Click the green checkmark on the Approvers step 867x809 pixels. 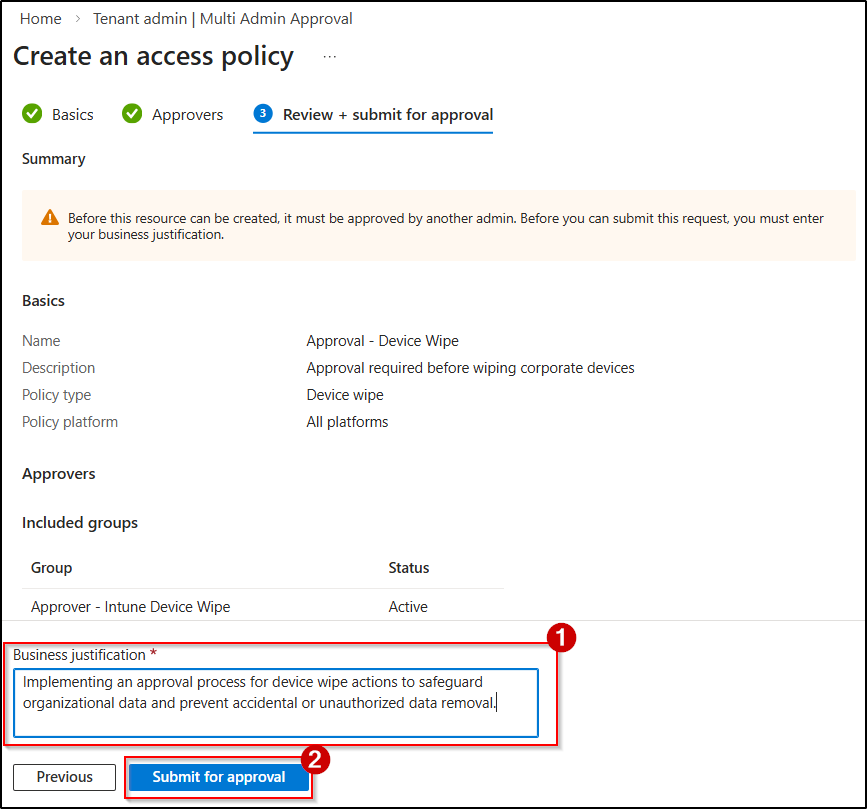point(132,114)
